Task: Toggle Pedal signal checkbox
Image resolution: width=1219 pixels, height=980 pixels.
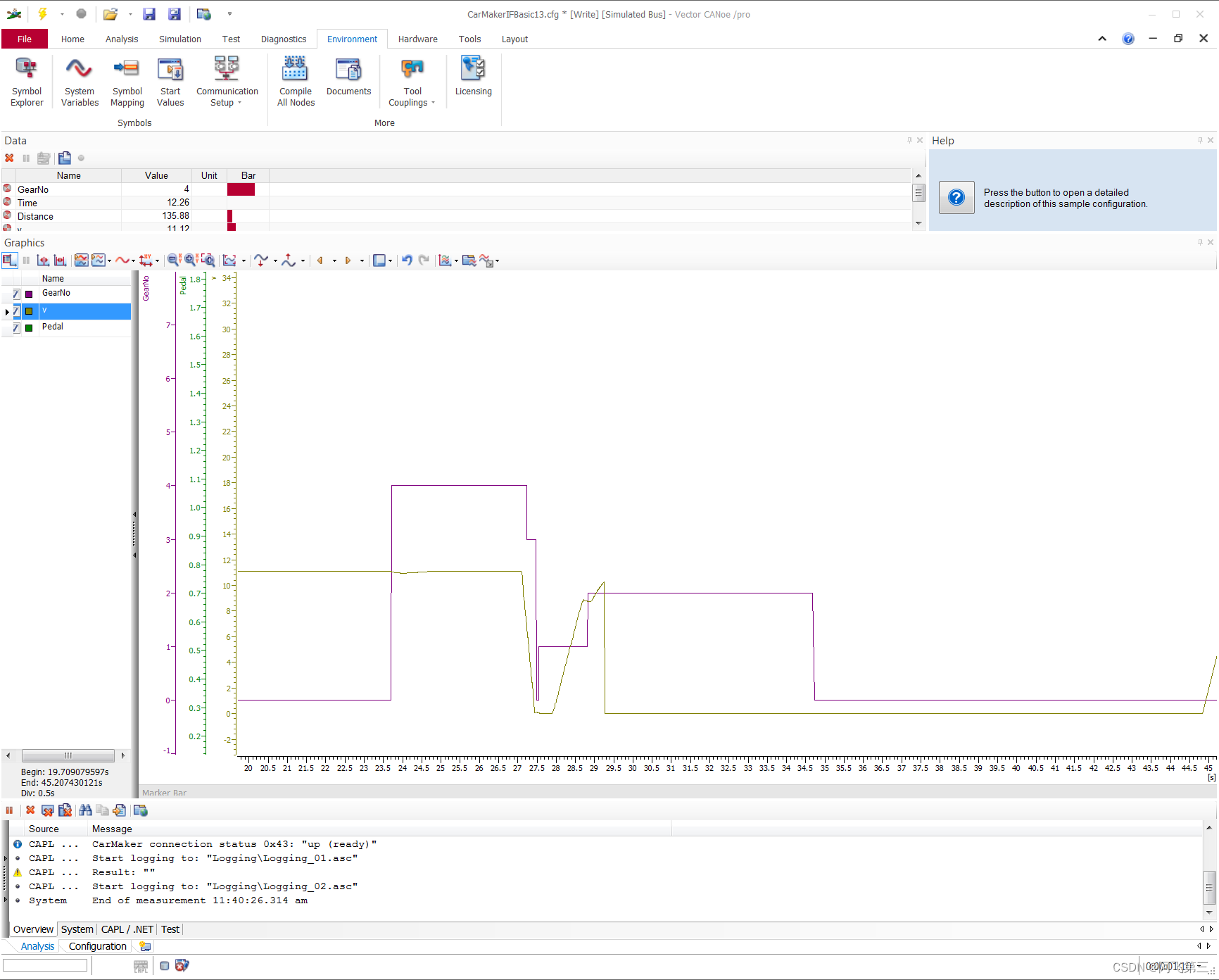Action: click(x=16, y=327)
